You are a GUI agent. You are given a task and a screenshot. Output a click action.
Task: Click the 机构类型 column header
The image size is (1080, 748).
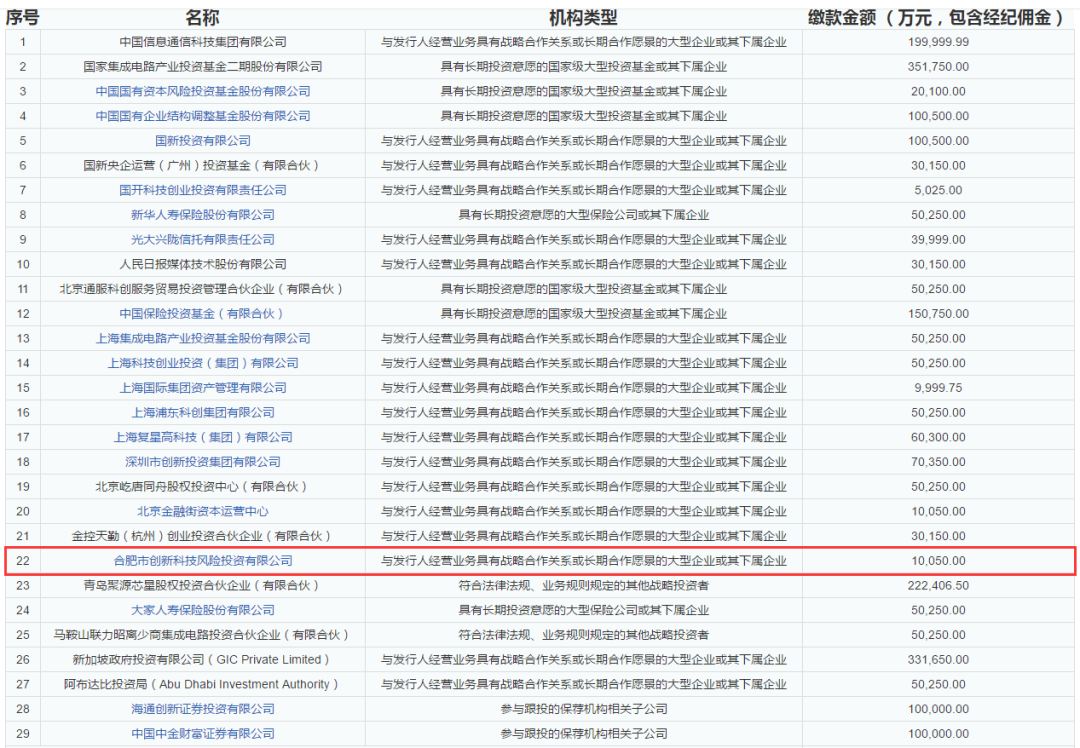(583, 17)
